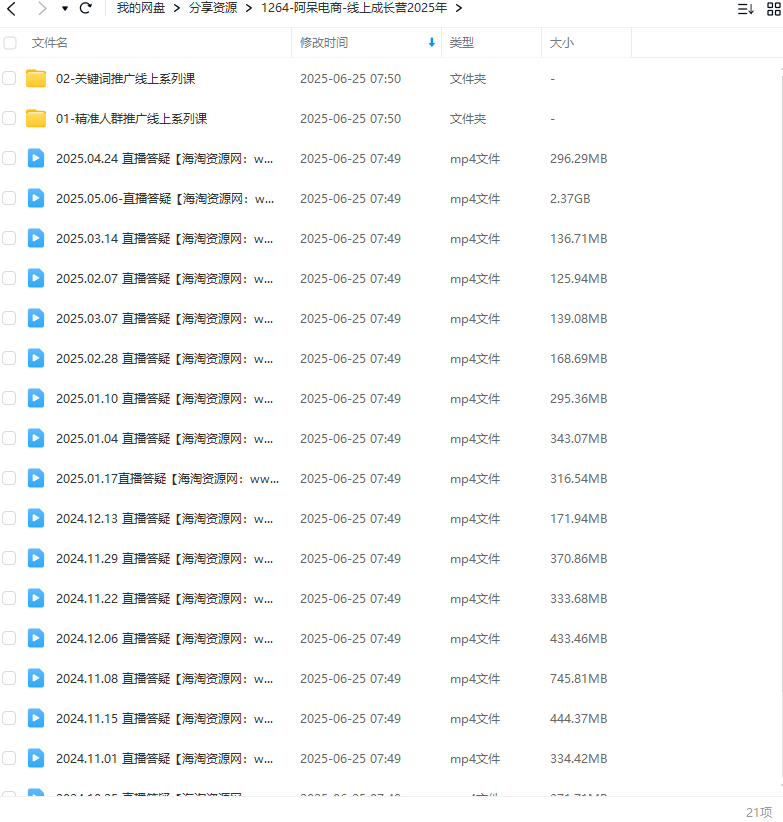Click the video icon of 2024.11.15 直播答疑
Screen dimensions: 783x822
pos(36,719)
